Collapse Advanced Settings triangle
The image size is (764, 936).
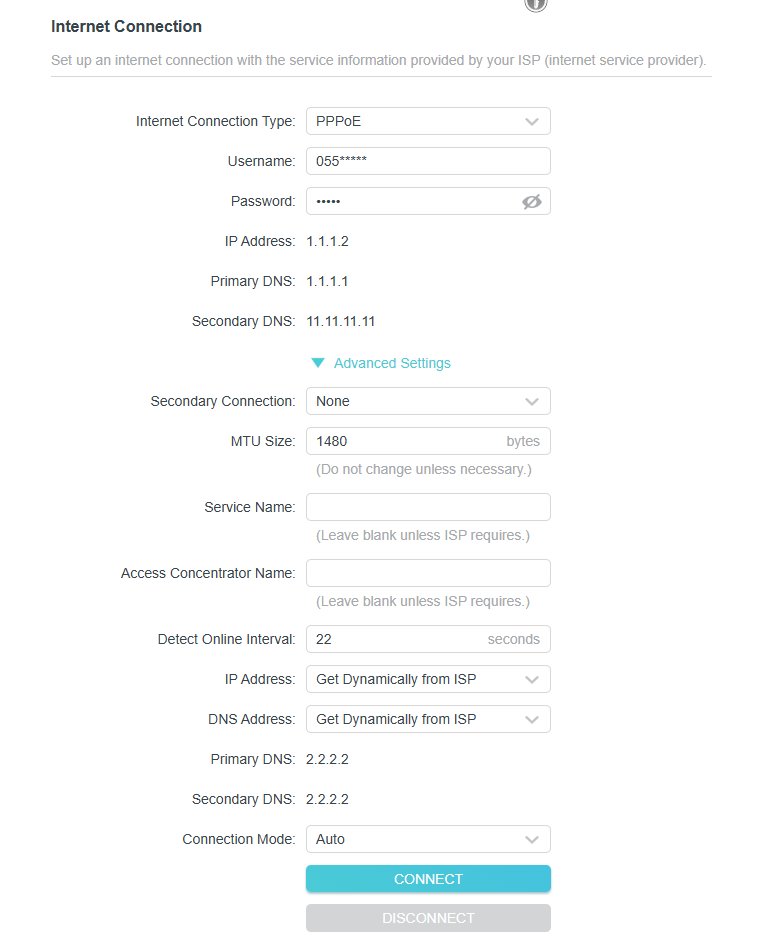click(318, 363)
